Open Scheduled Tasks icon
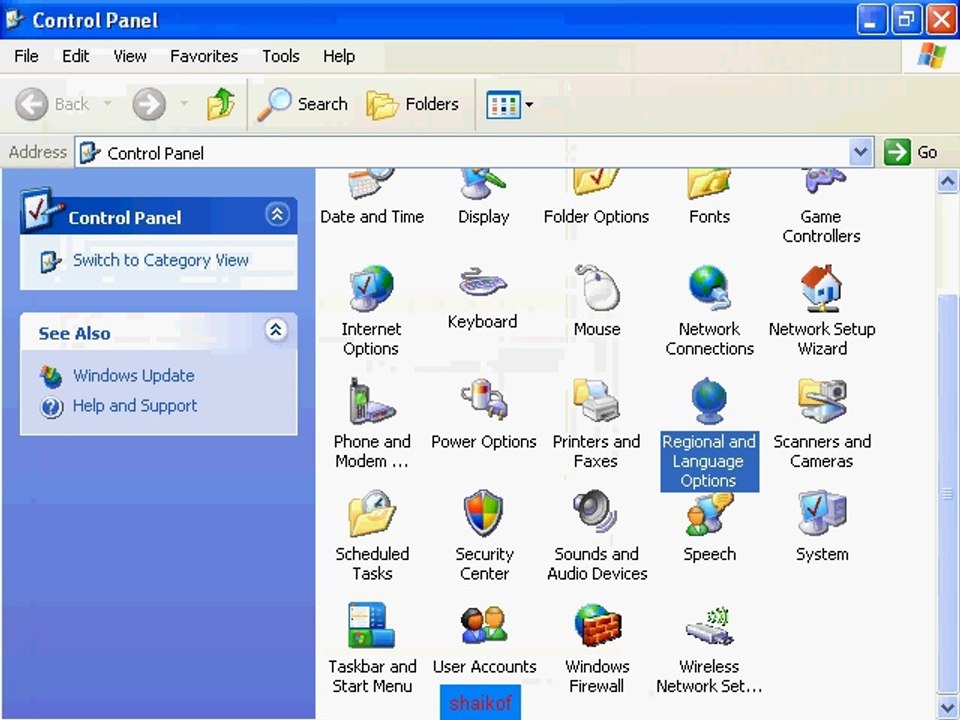The image size is (960, 720). (372, 513)
